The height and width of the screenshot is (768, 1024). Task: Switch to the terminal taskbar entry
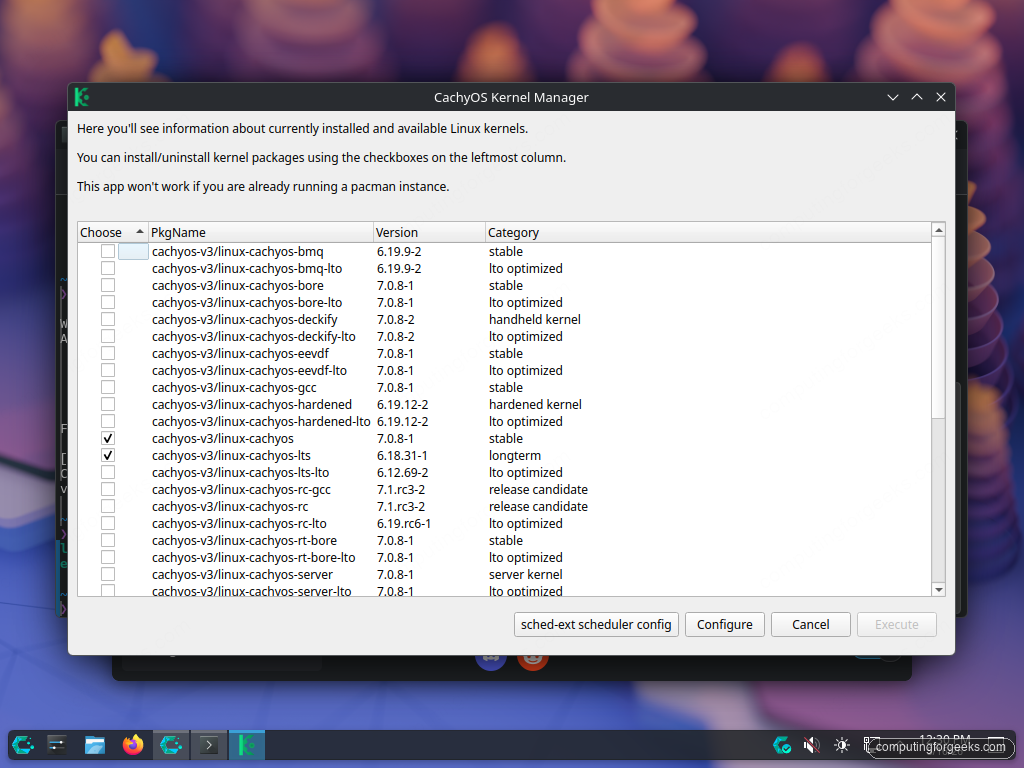point(209,745)
